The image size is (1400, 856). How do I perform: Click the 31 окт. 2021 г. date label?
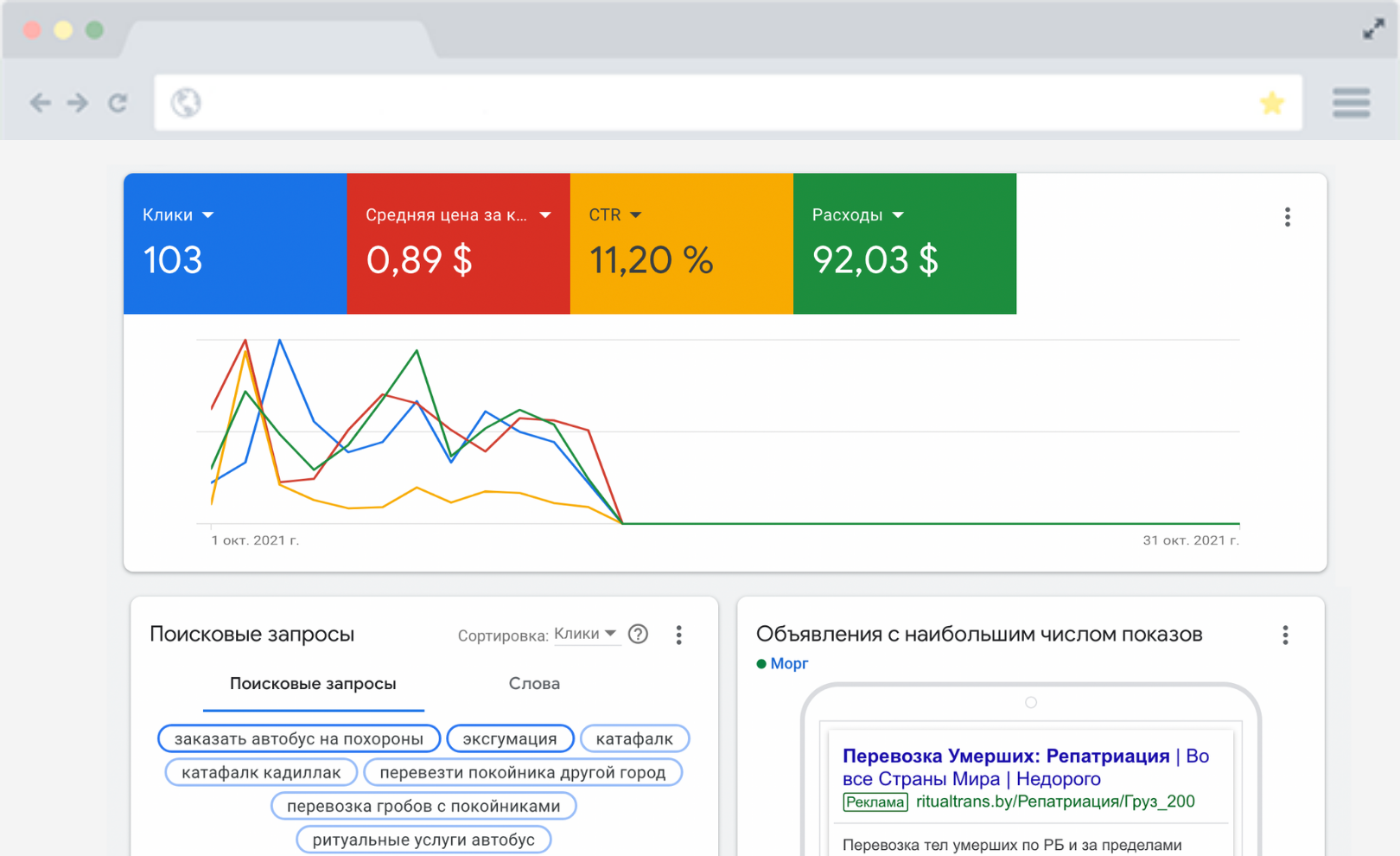point(1191,540)
